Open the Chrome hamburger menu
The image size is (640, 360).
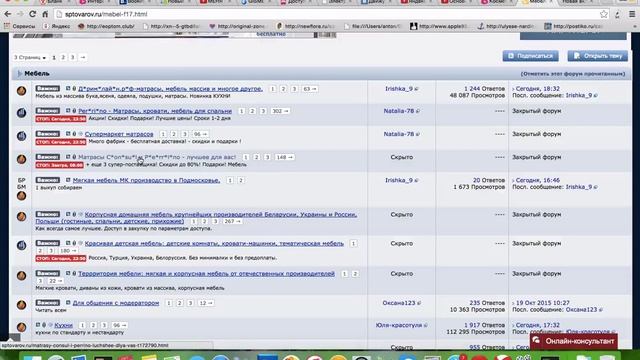point(632,14)
